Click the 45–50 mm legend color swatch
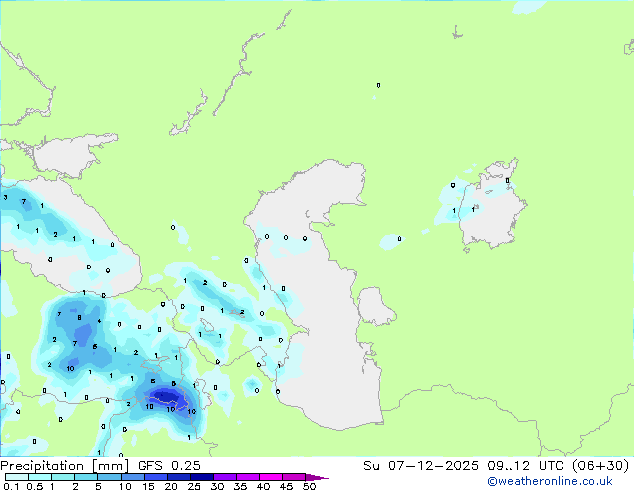This screenshot has width=634, height=490. (x=294, y=477)
